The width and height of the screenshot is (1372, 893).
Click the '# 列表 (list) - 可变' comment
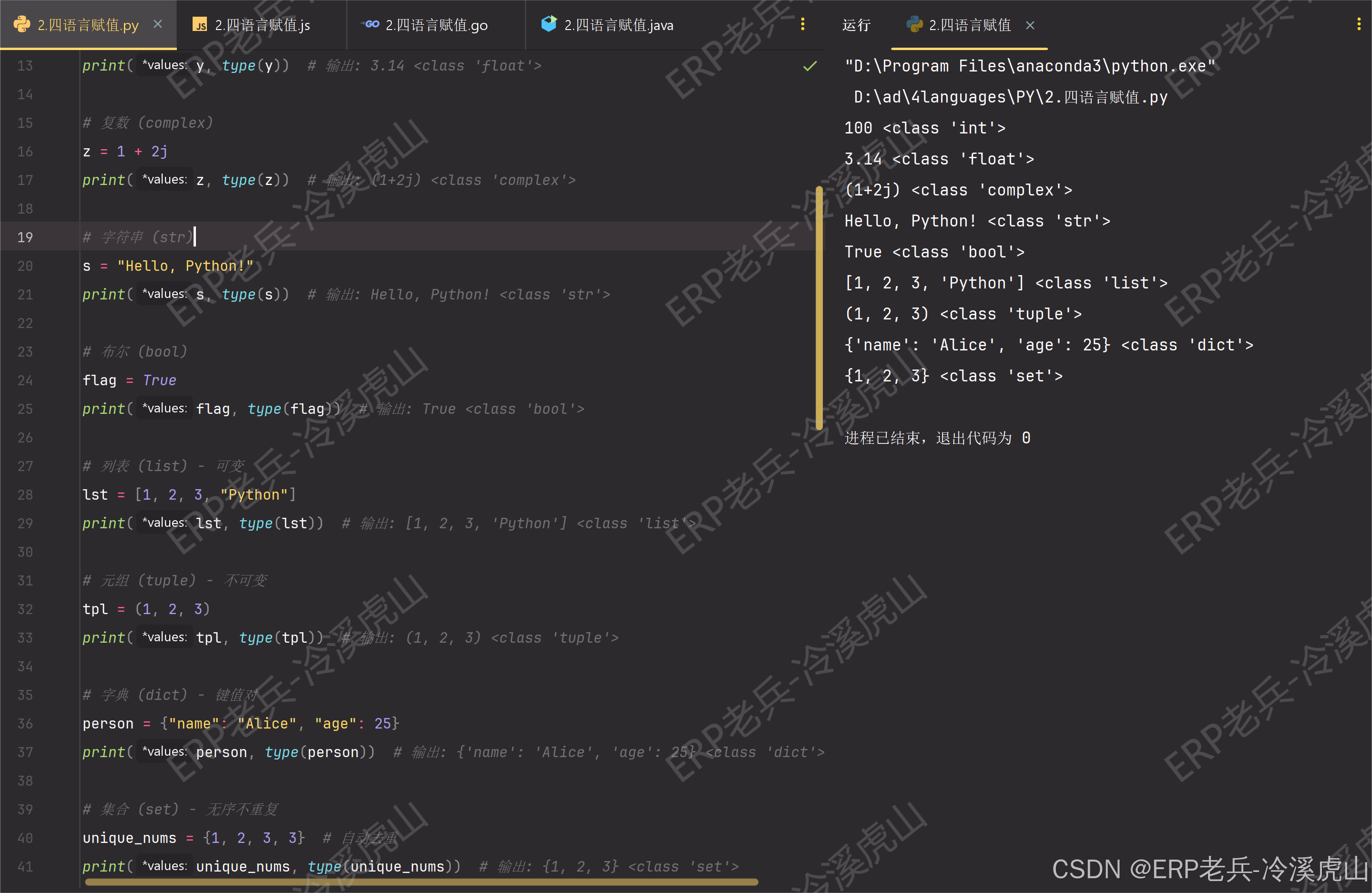click(x=164, y=466)
